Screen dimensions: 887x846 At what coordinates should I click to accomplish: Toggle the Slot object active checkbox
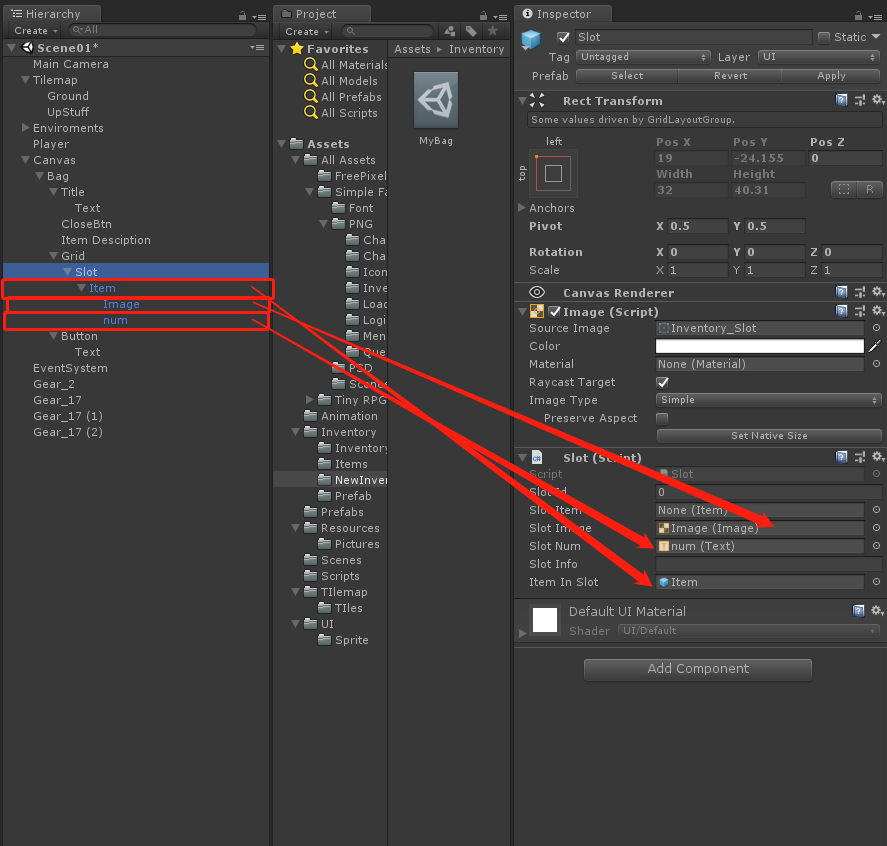click(563, 37)
